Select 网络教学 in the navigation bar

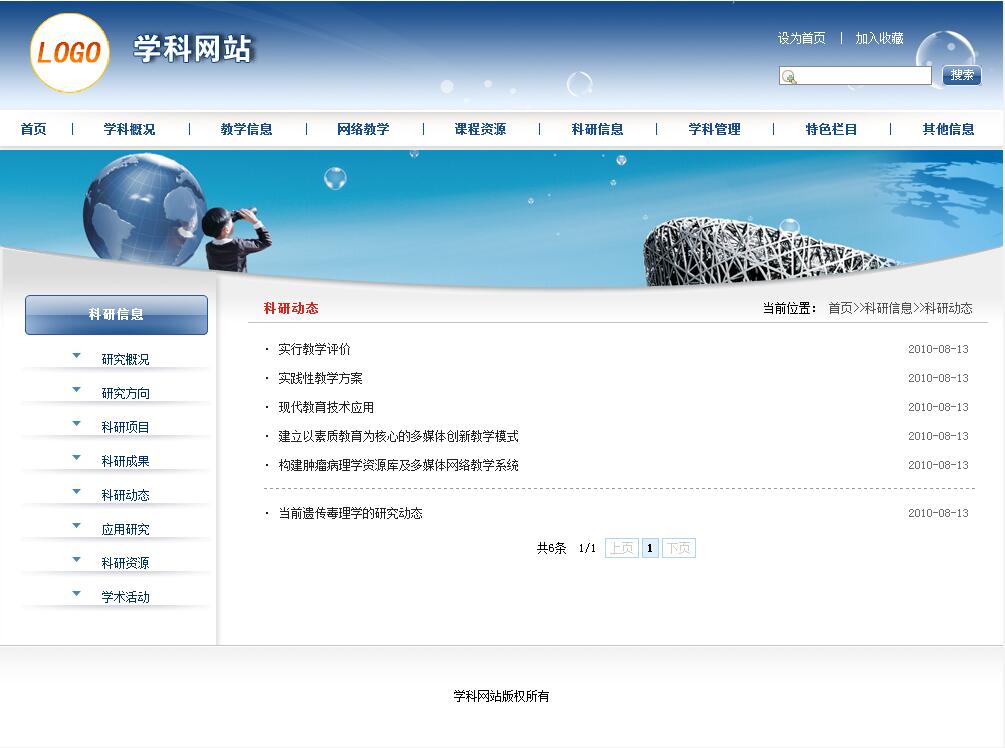(363, 129)
